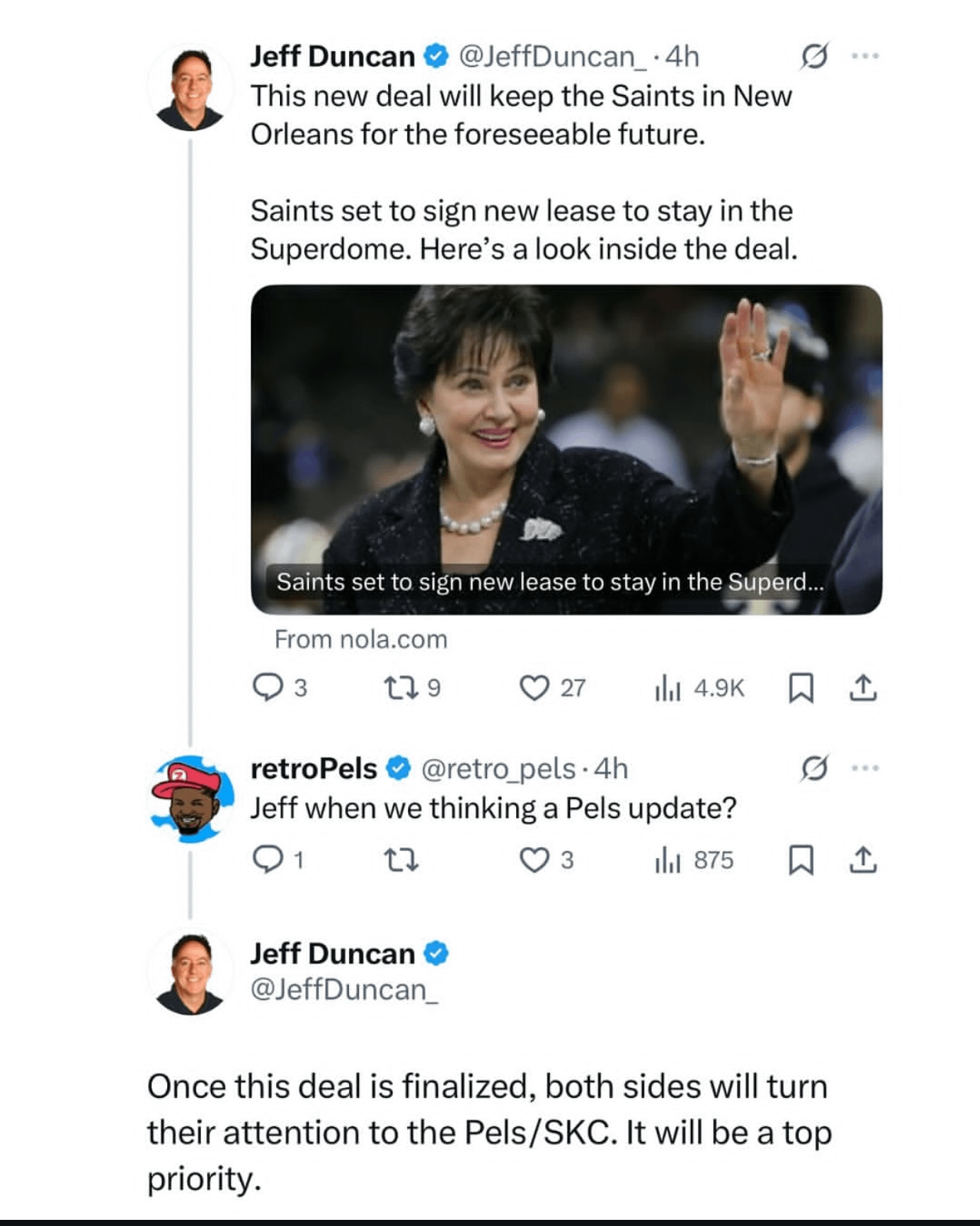Like the Saints lease tweet with 27 likes
Image resolution: width=980 pixels, height=1226 pixels.
click(x=534, y=688)
